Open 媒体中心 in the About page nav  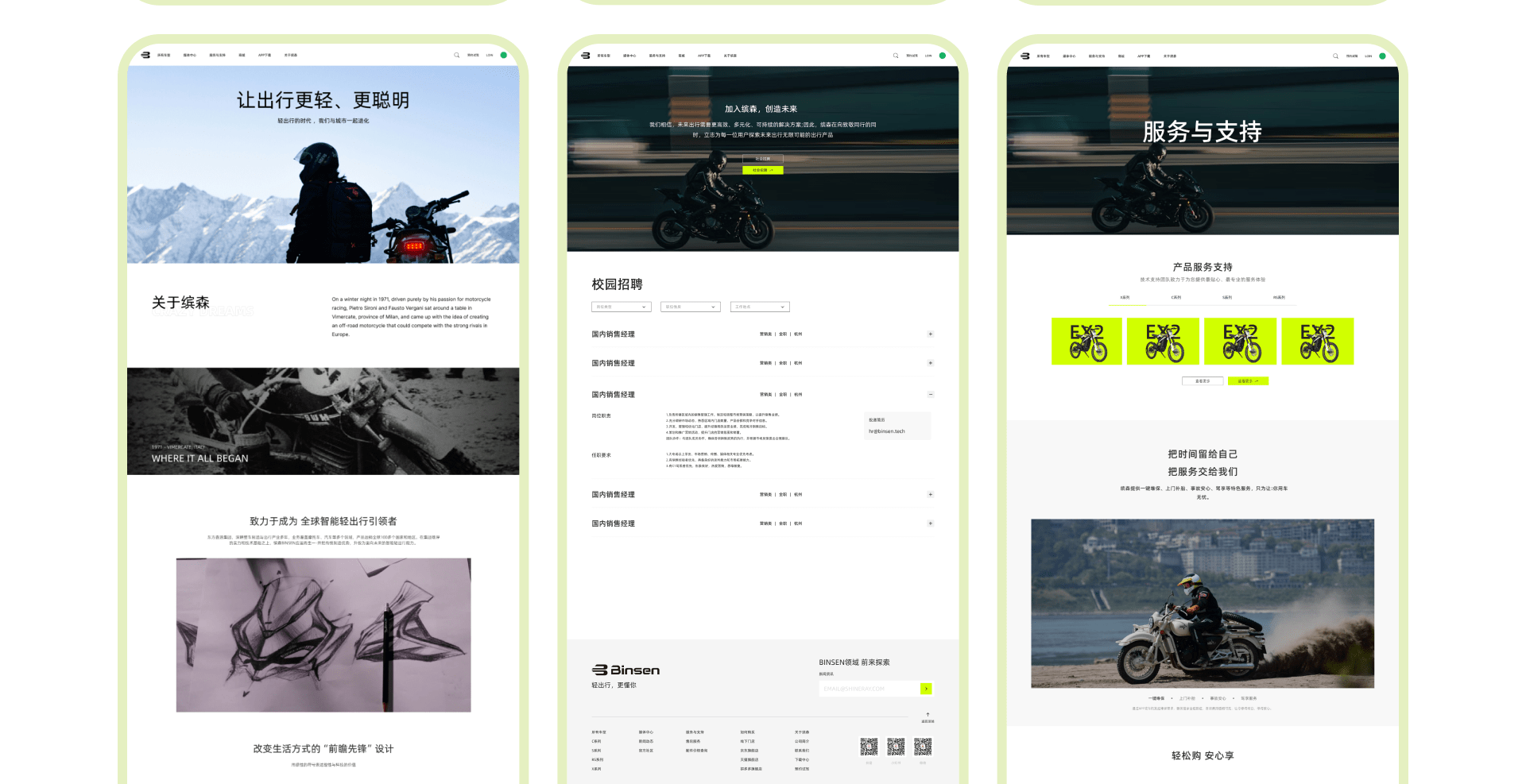click(x=190, y=56)
